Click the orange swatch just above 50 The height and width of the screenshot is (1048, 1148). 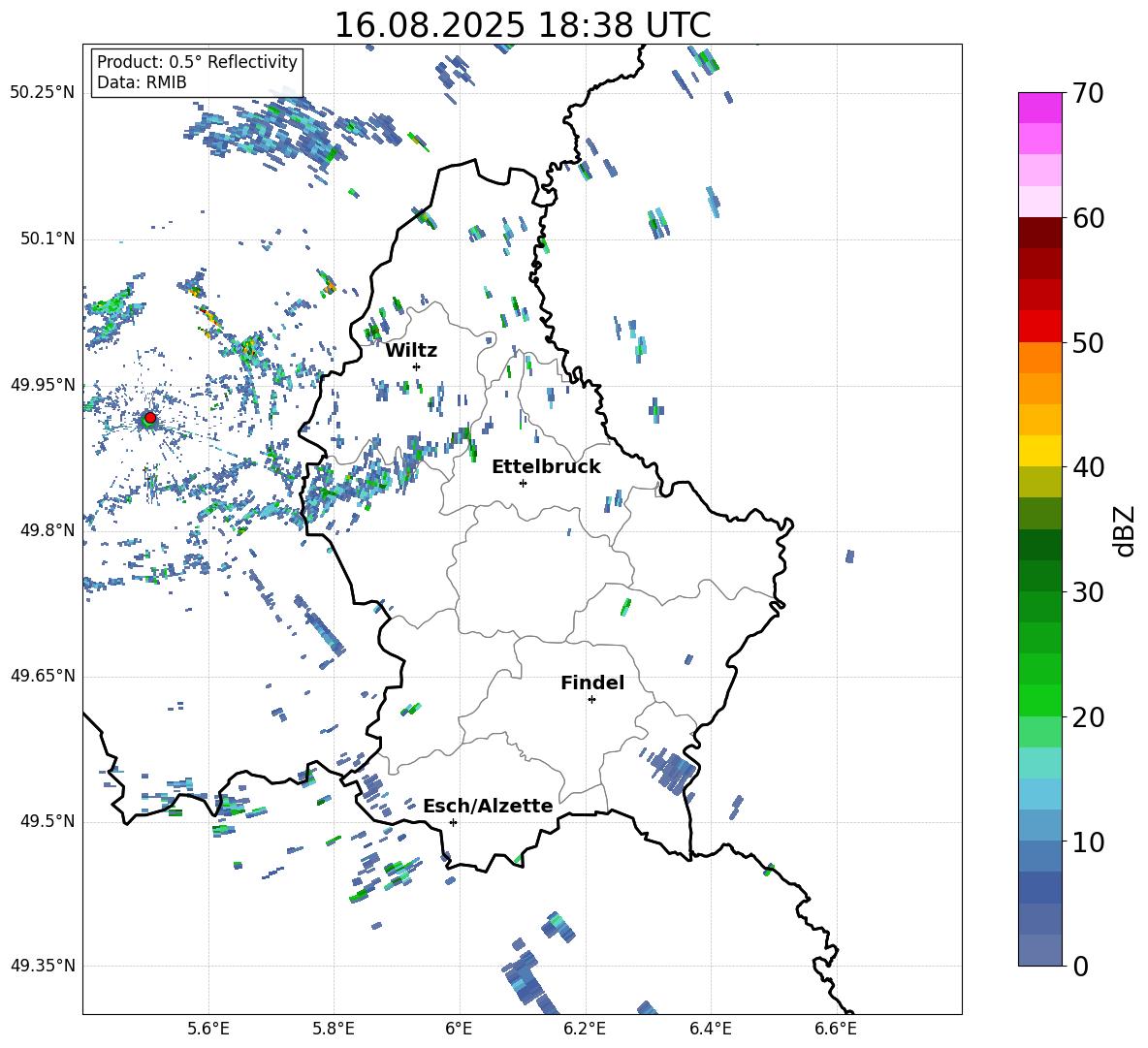(1040, 357)
